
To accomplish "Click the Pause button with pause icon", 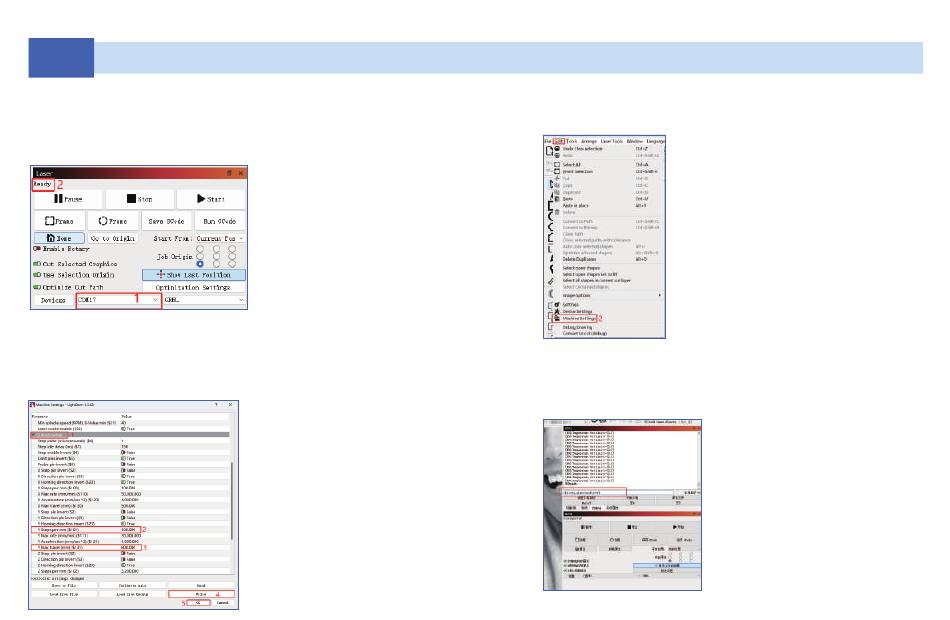I will 68,199.
